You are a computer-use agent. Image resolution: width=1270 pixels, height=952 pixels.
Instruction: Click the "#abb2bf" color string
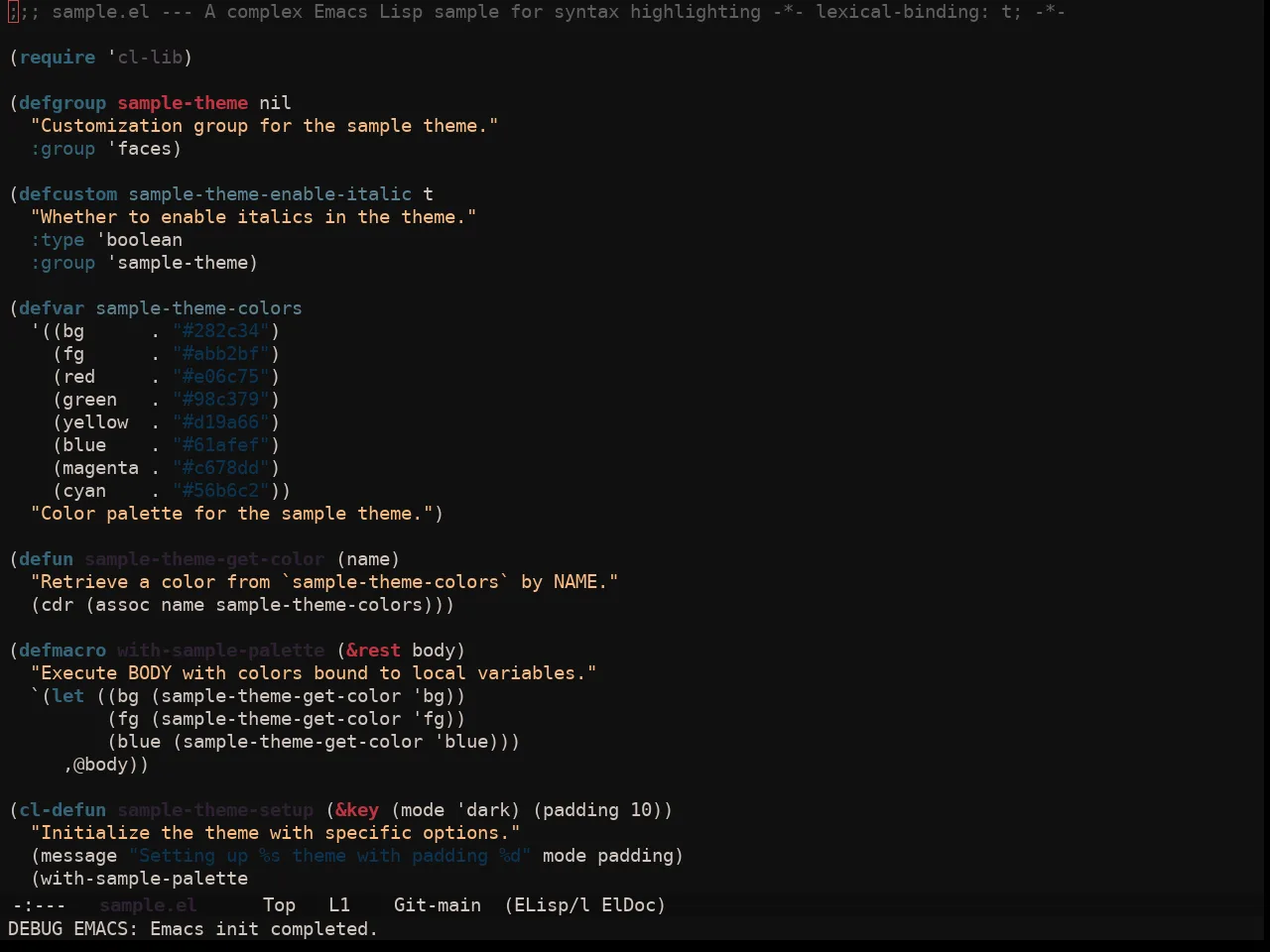tap(221, 354)
